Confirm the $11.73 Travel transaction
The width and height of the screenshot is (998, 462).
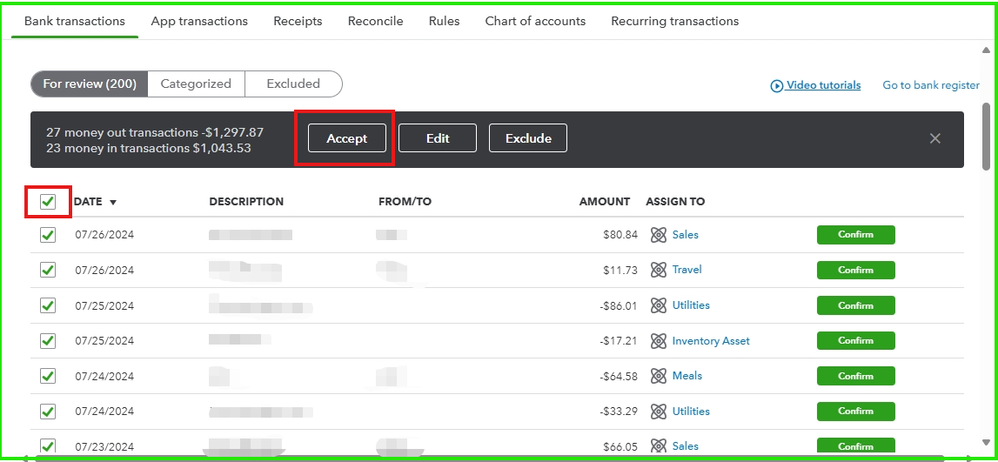coord(856,270)
